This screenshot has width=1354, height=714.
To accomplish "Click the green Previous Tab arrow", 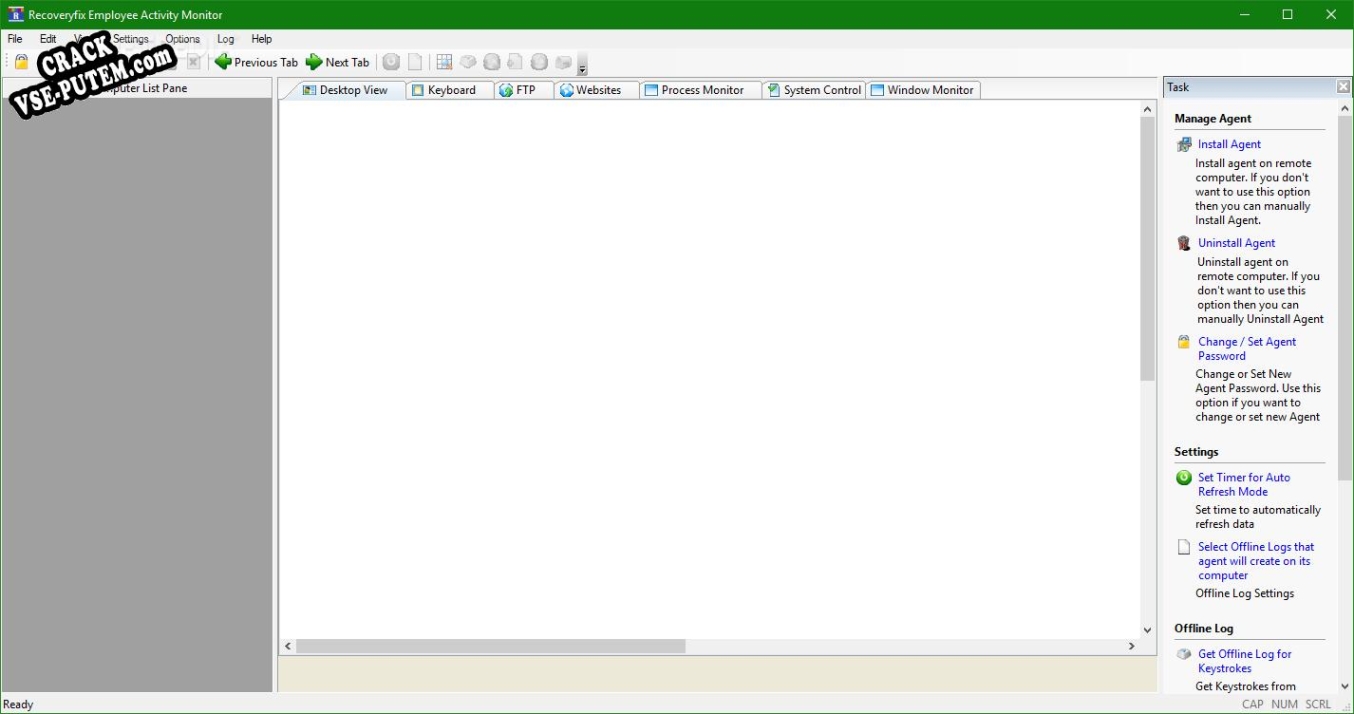I will 223,62.
